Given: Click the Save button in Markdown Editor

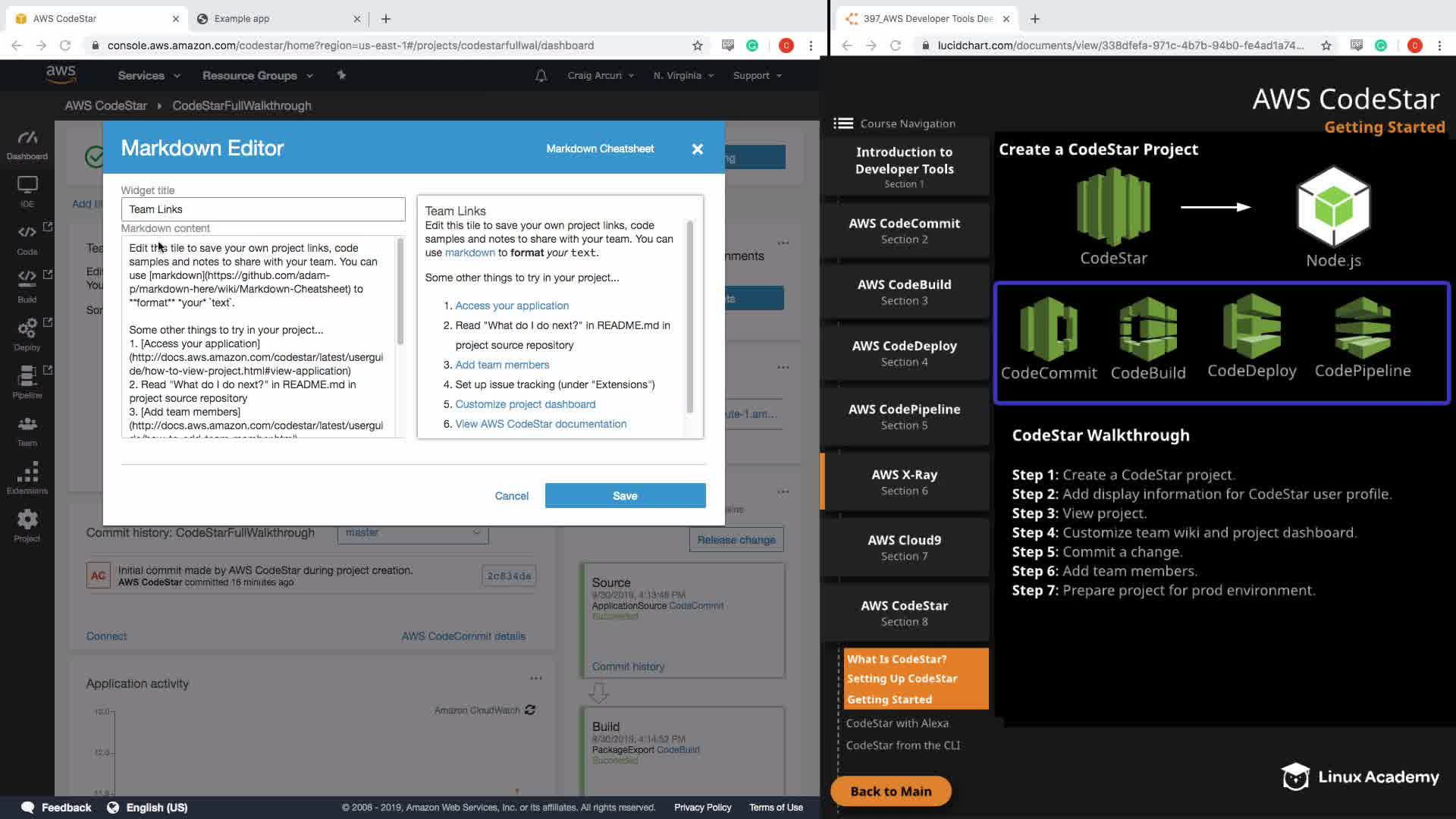Looking at the screenshot, I should (625, 496).
